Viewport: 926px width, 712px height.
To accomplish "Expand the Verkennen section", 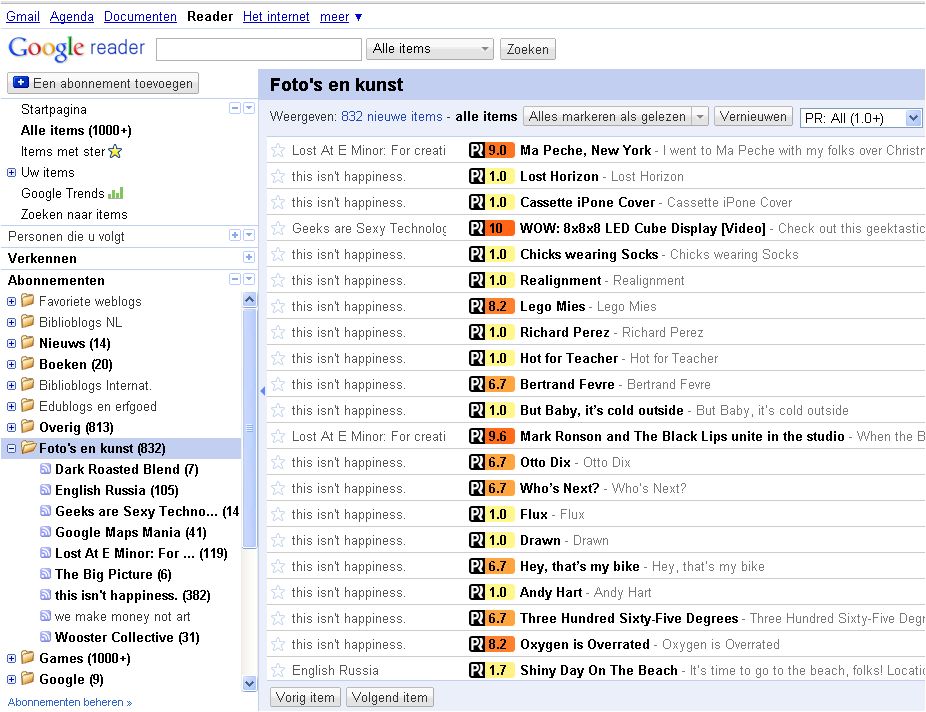I will point(249,257).
